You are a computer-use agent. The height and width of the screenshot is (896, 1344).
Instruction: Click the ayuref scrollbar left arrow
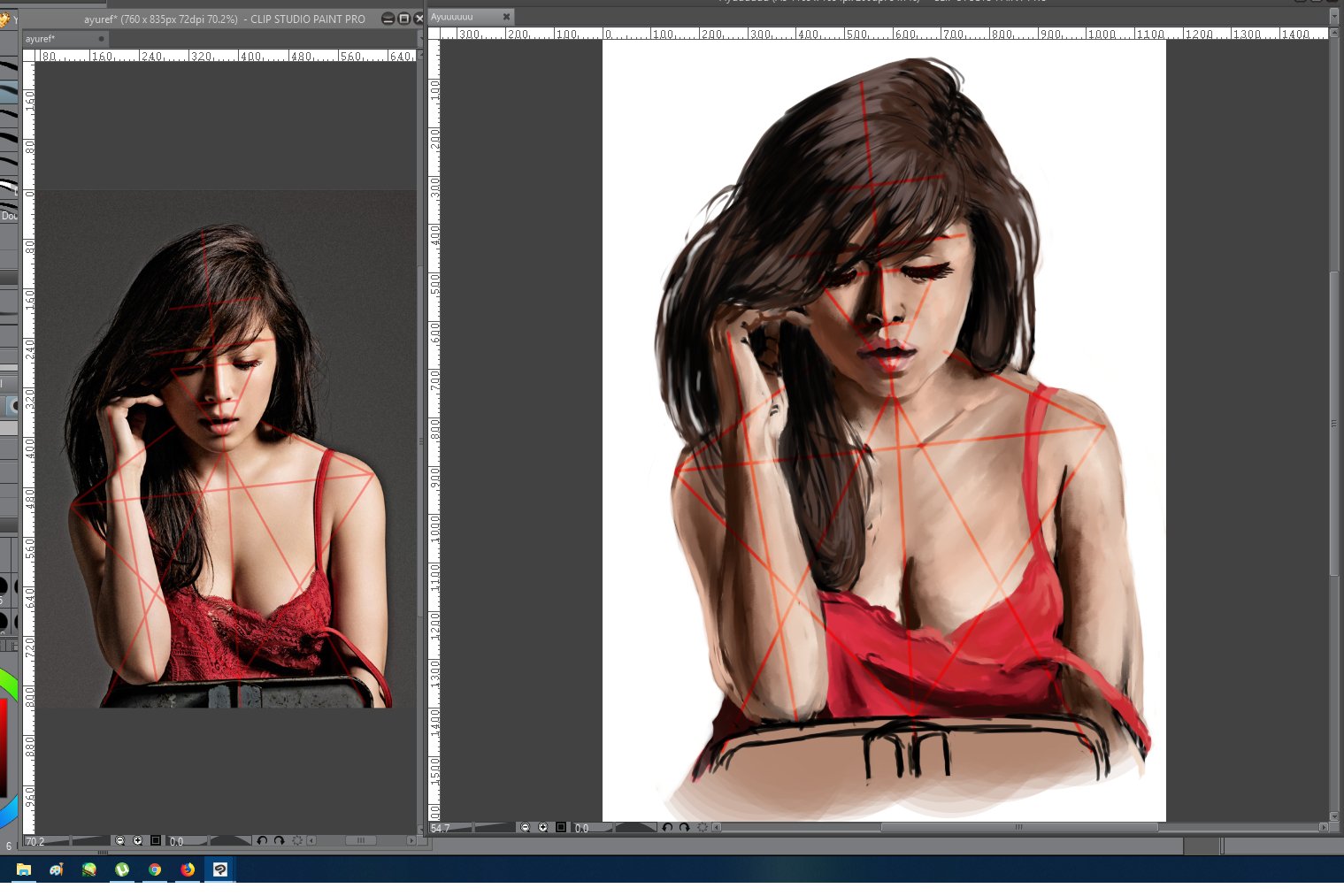pos(311,840)
